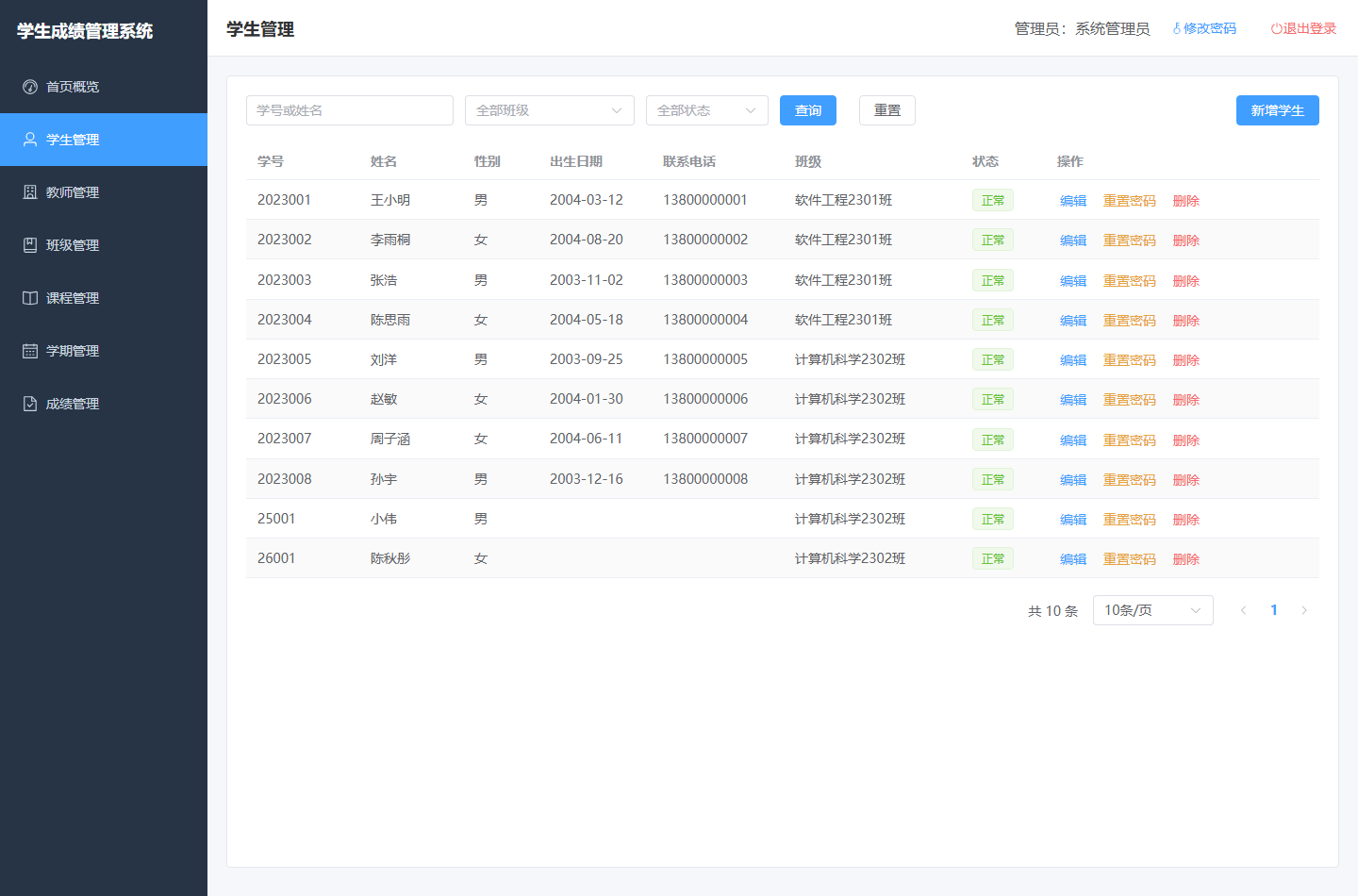Open the 学期管理 menu item
The image size is (1358, 896).
(x=104, y=351)
